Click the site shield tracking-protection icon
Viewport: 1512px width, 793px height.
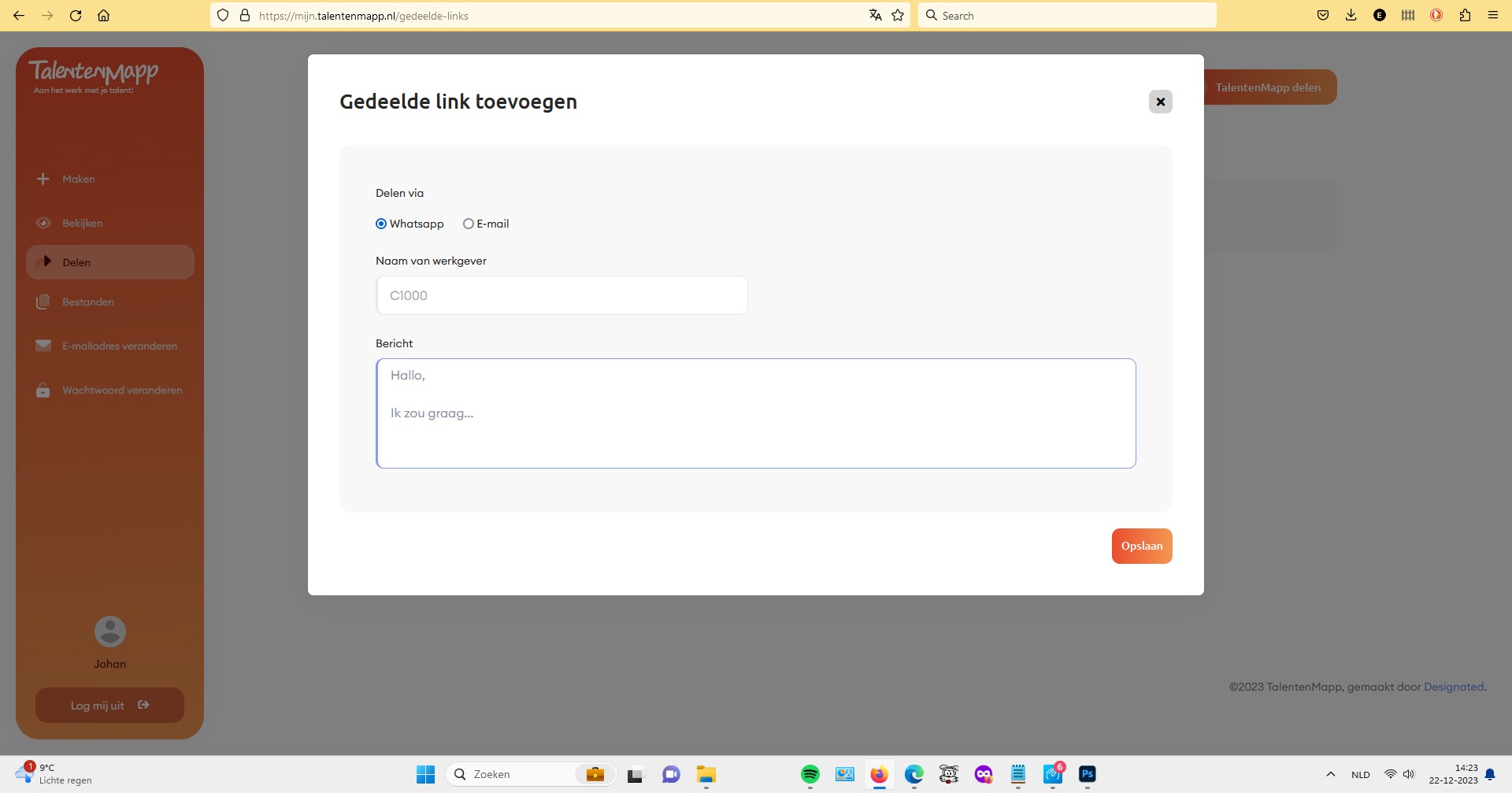[223, 15]
